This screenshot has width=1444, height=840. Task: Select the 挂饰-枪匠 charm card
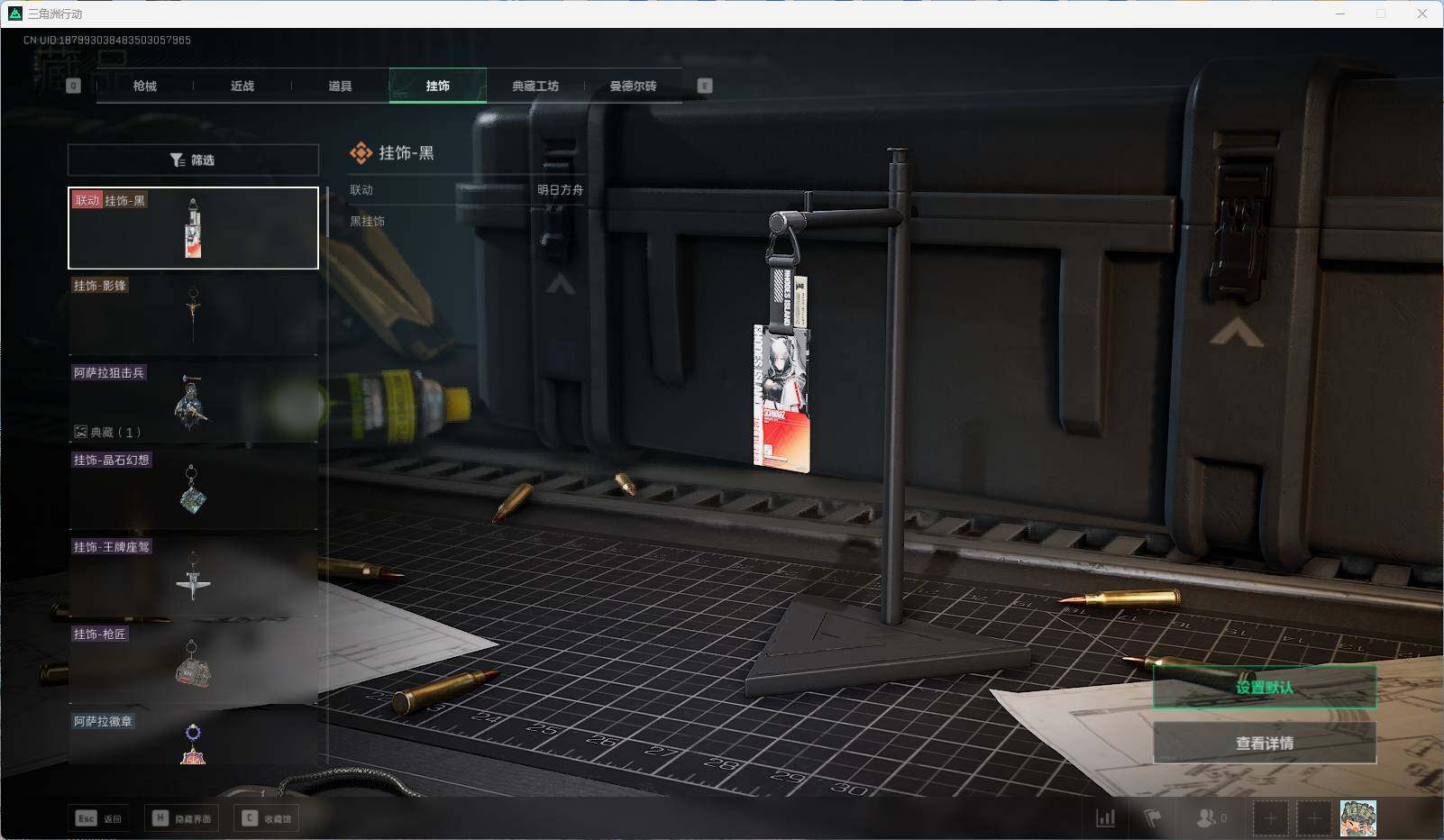pos(193,664)
